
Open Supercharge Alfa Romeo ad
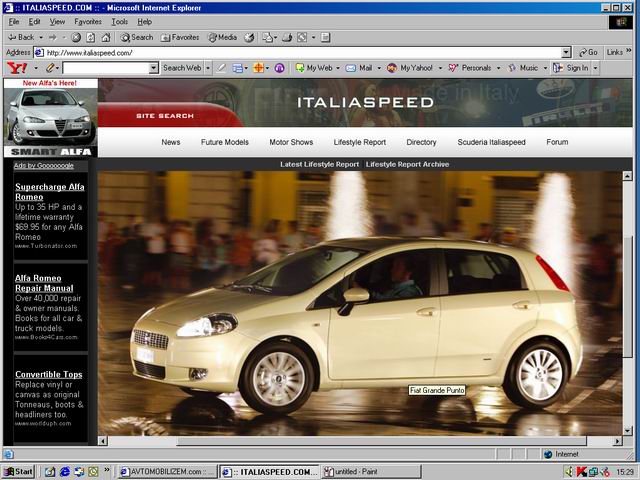point(50,192)
